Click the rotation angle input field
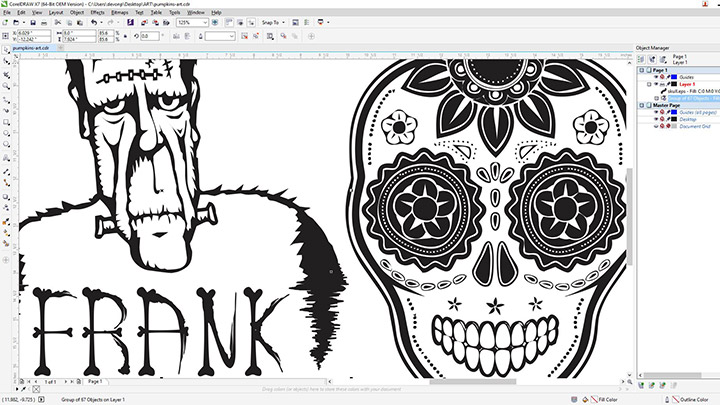This screenshot has width=720, height=405. [x=150, y=36]
